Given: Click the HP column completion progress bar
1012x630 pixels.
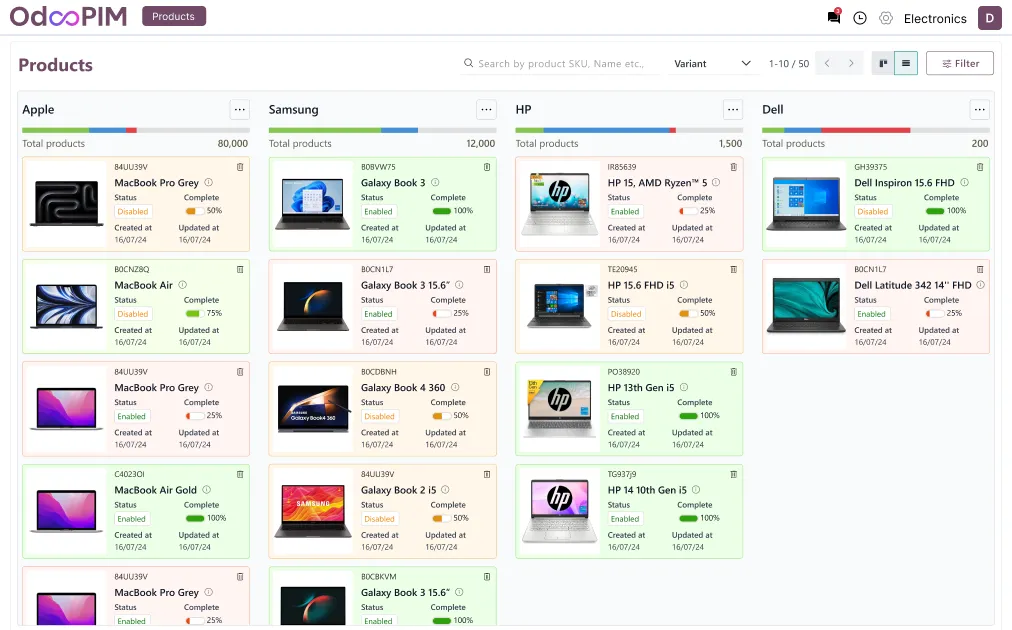Looking at the screenshot, I should [x=628, y=130].
